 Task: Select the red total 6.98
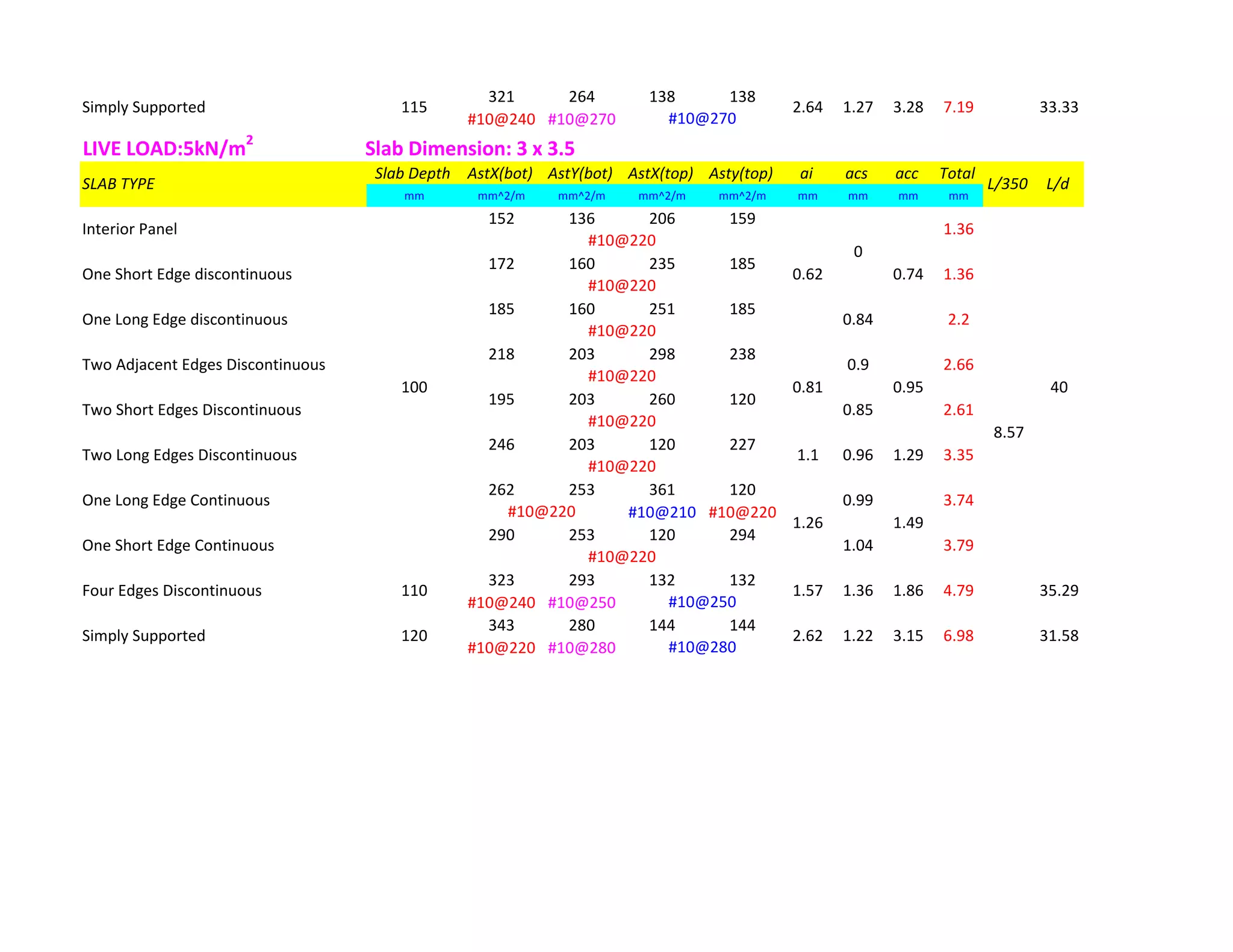958,635
